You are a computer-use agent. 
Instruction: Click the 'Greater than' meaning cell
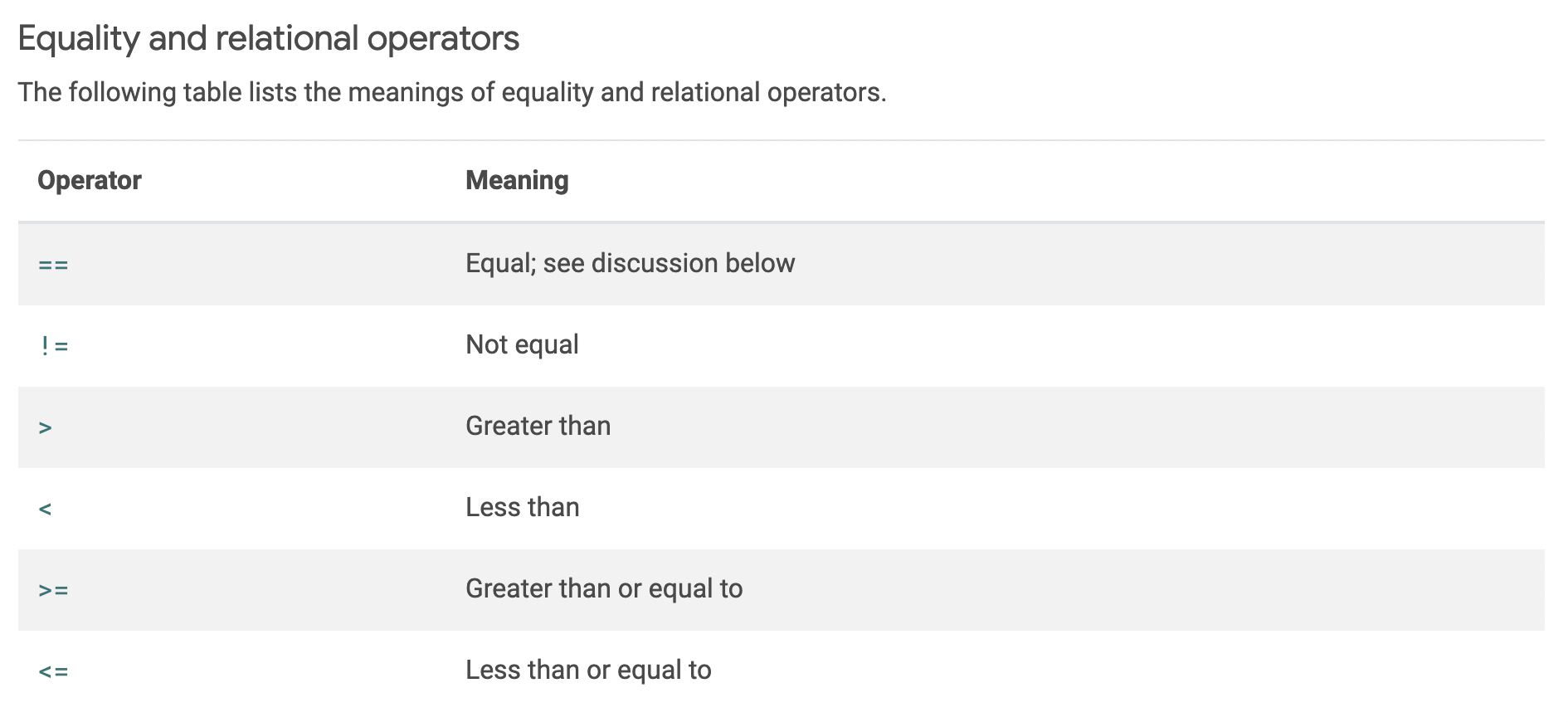(538, 426)
